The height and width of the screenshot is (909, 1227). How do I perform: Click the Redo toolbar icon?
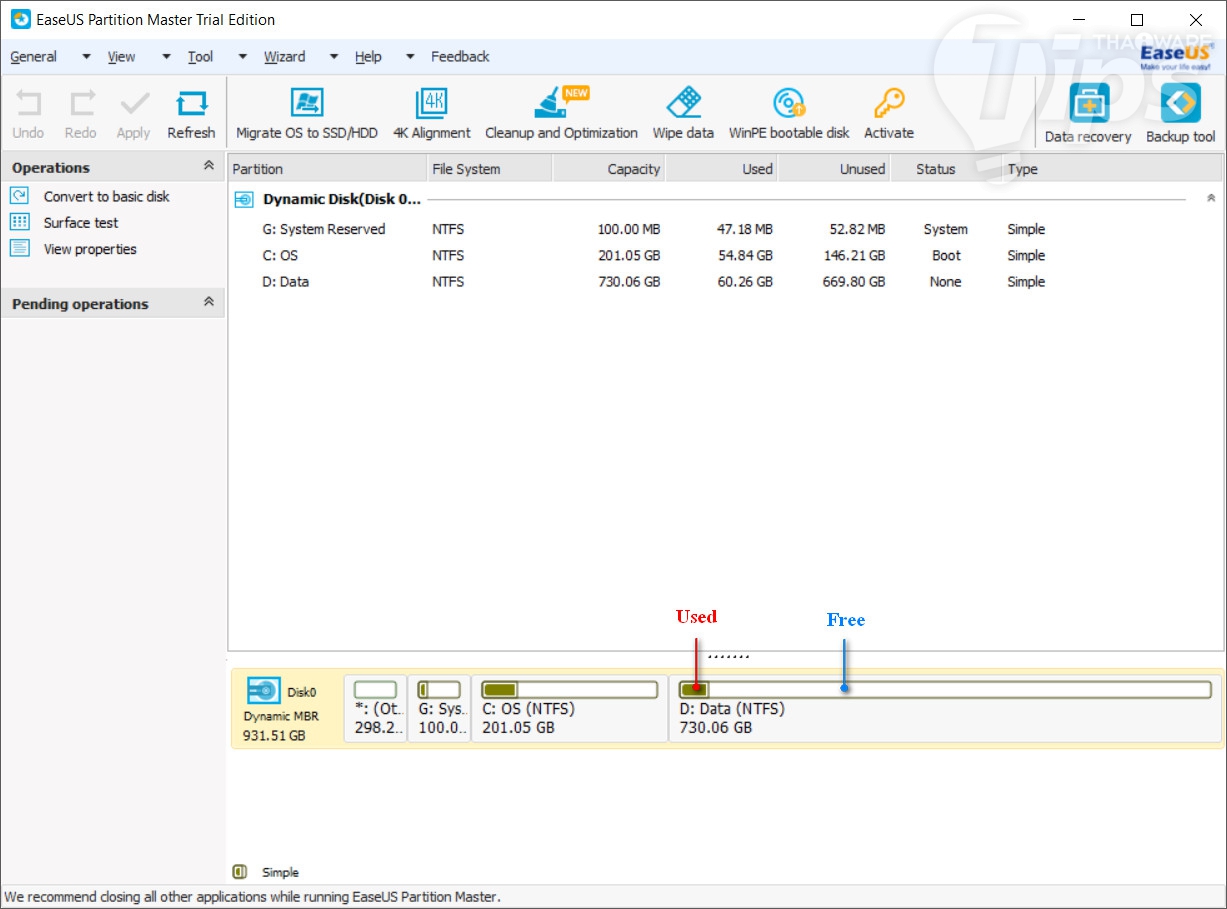coord(81,104)
